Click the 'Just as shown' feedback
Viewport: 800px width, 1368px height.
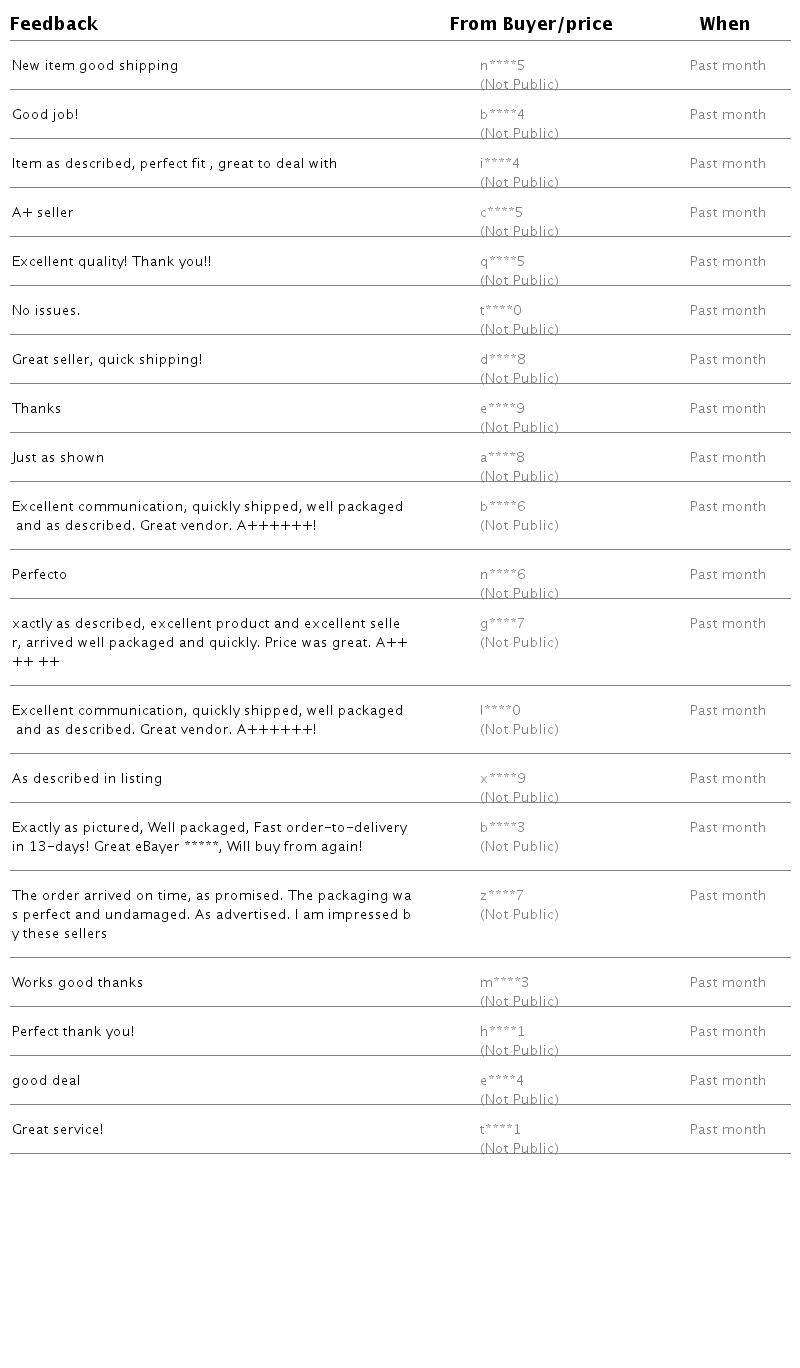(x=58, y=458)
